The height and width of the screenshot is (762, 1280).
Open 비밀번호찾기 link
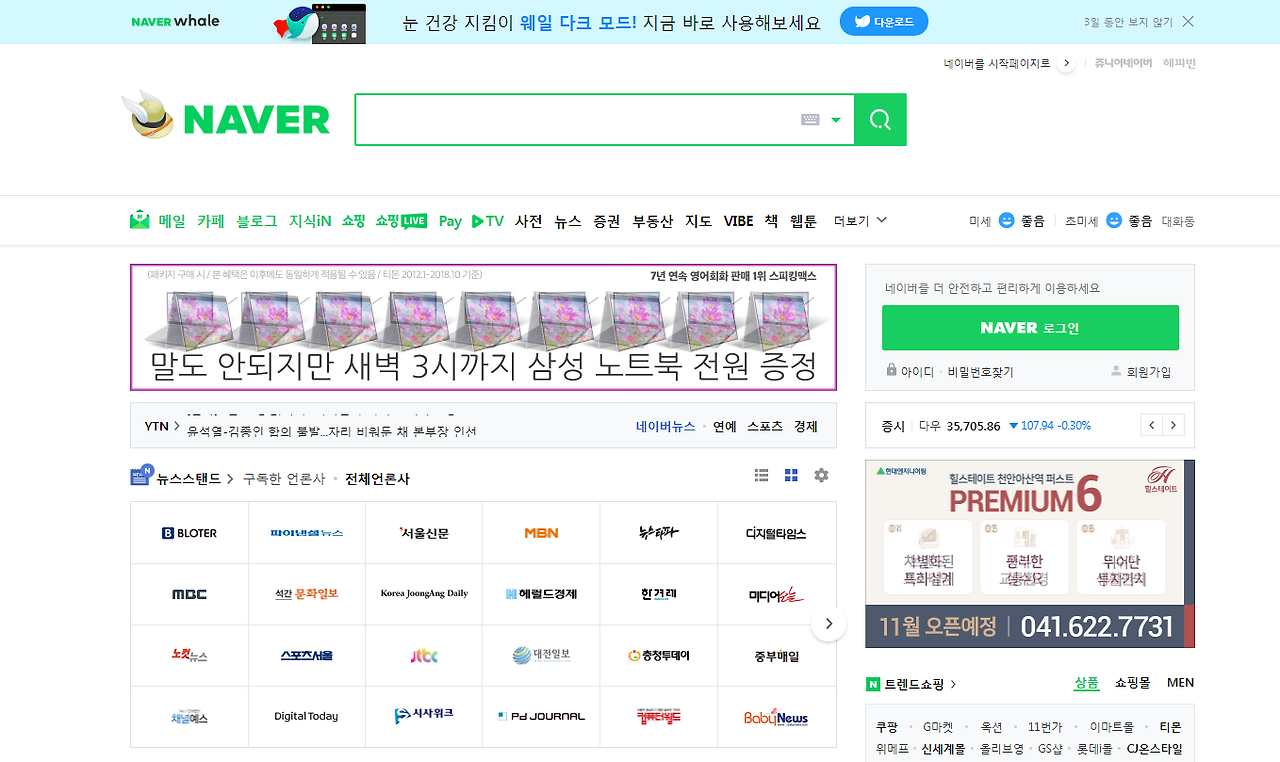pyautogui.click(x=980, y=371)
